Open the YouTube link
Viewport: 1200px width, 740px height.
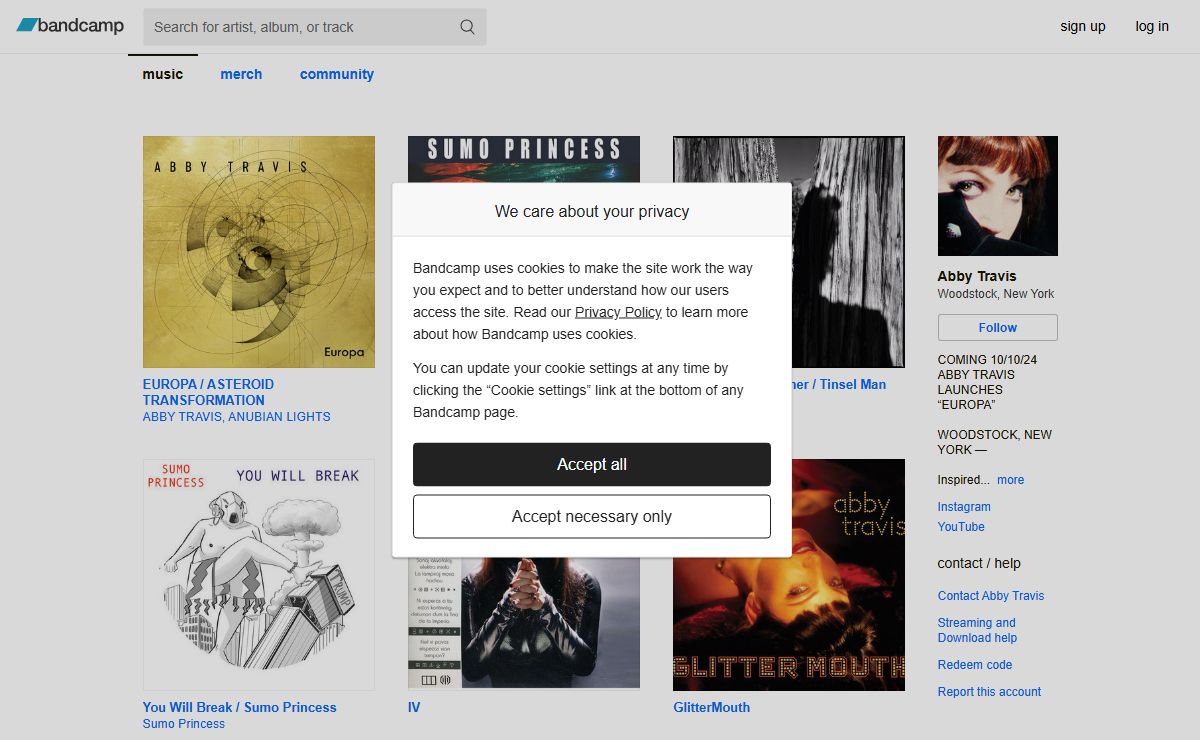click(961, 527)
